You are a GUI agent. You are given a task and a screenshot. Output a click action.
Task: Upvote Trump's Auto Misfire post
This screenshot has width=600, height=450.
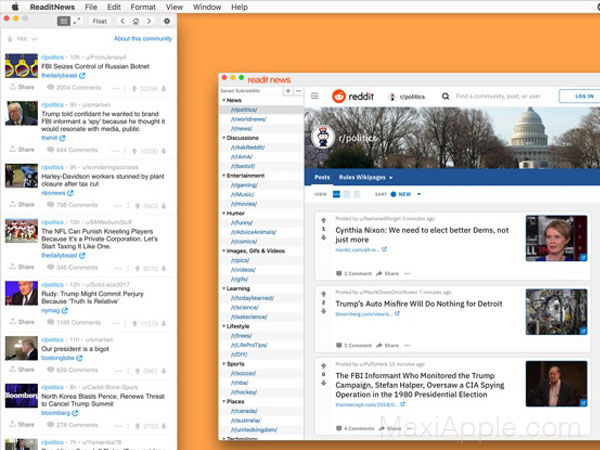click(323, 294)
